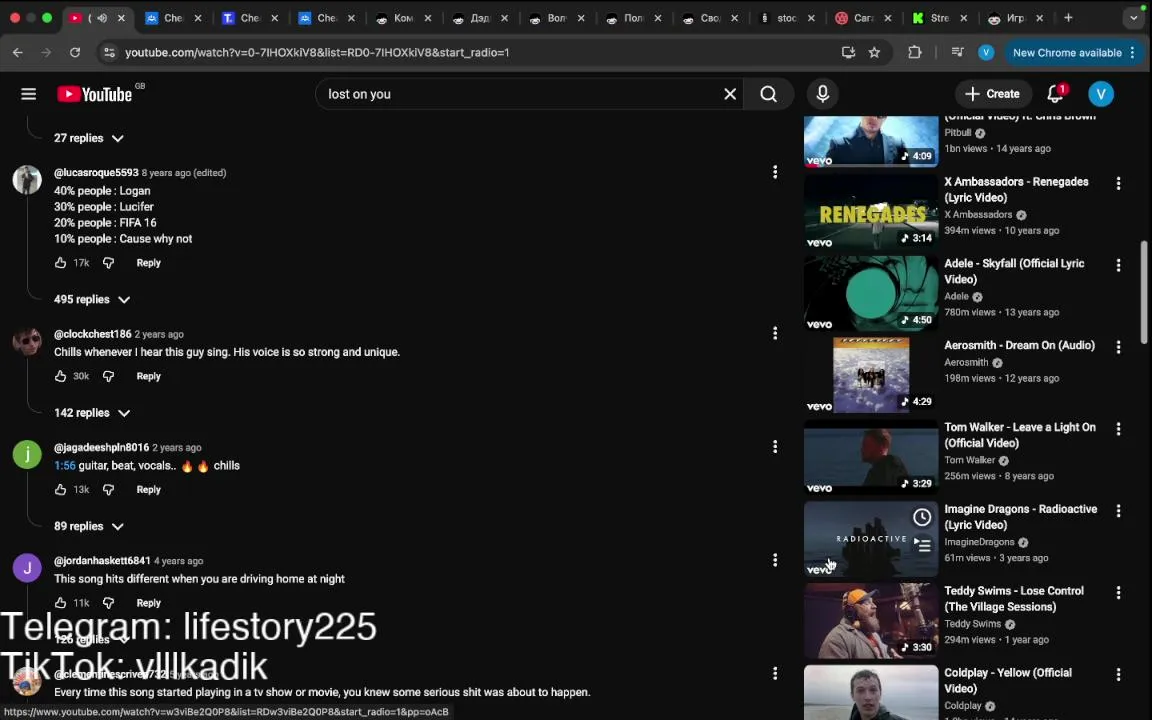Reload the page in Chrome
Image resolution: width=1152 pixels, height=720 pixels.
click(75, 52)
